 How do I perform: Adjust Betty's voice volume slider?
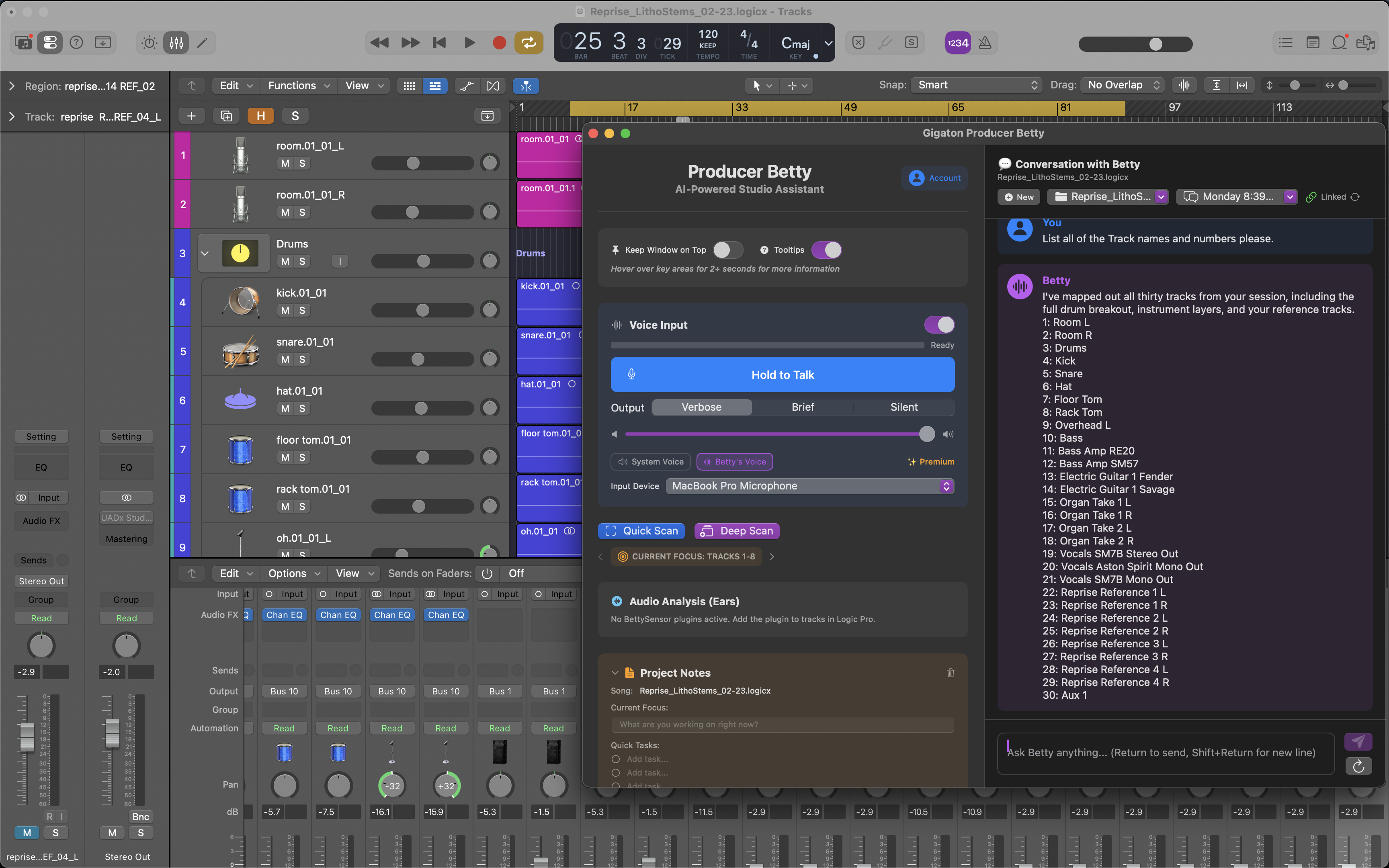926,434
